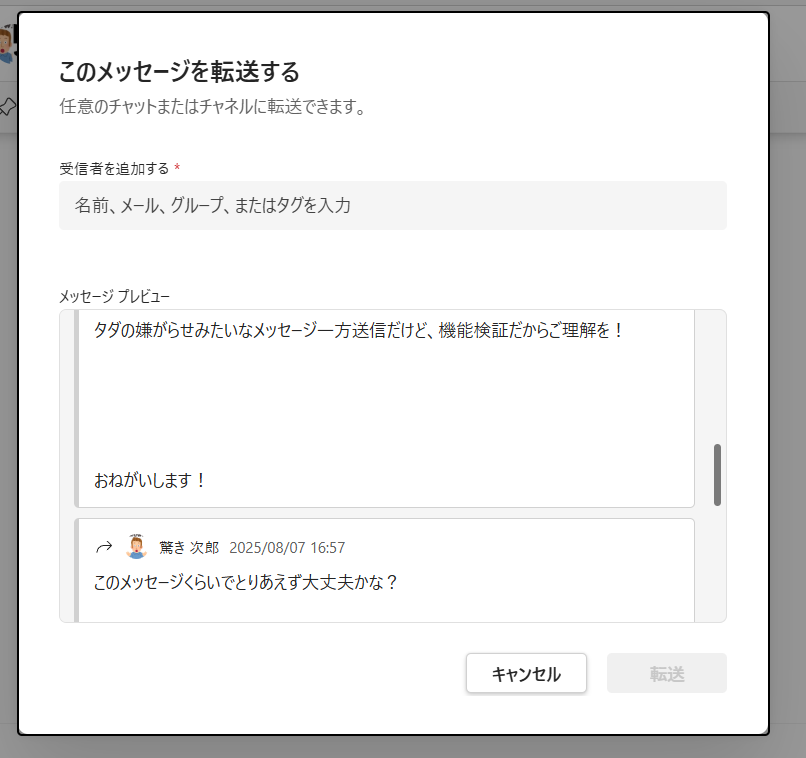Click the おねがいします！ line in preview
The width and height of the screenshot is (806, 758).
(150, 480)
